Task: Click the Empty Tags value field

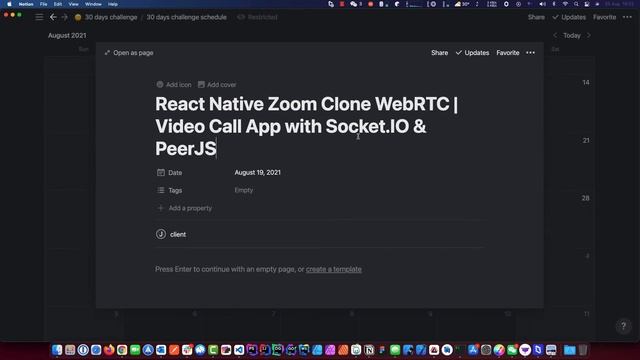Action: 244,190
